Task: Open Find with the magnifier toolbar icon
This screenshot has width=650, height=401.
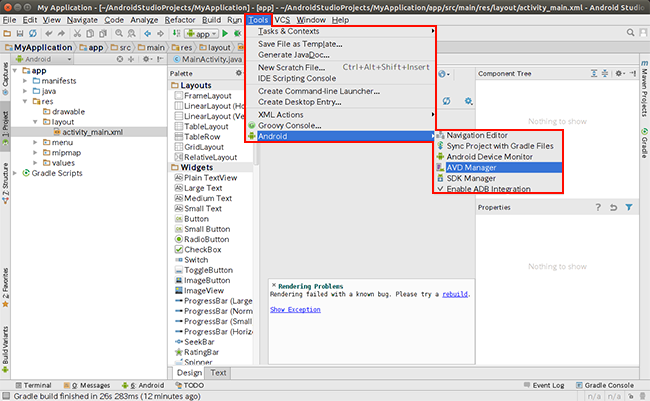Action: pyautogui.click(x=119, y=33)
